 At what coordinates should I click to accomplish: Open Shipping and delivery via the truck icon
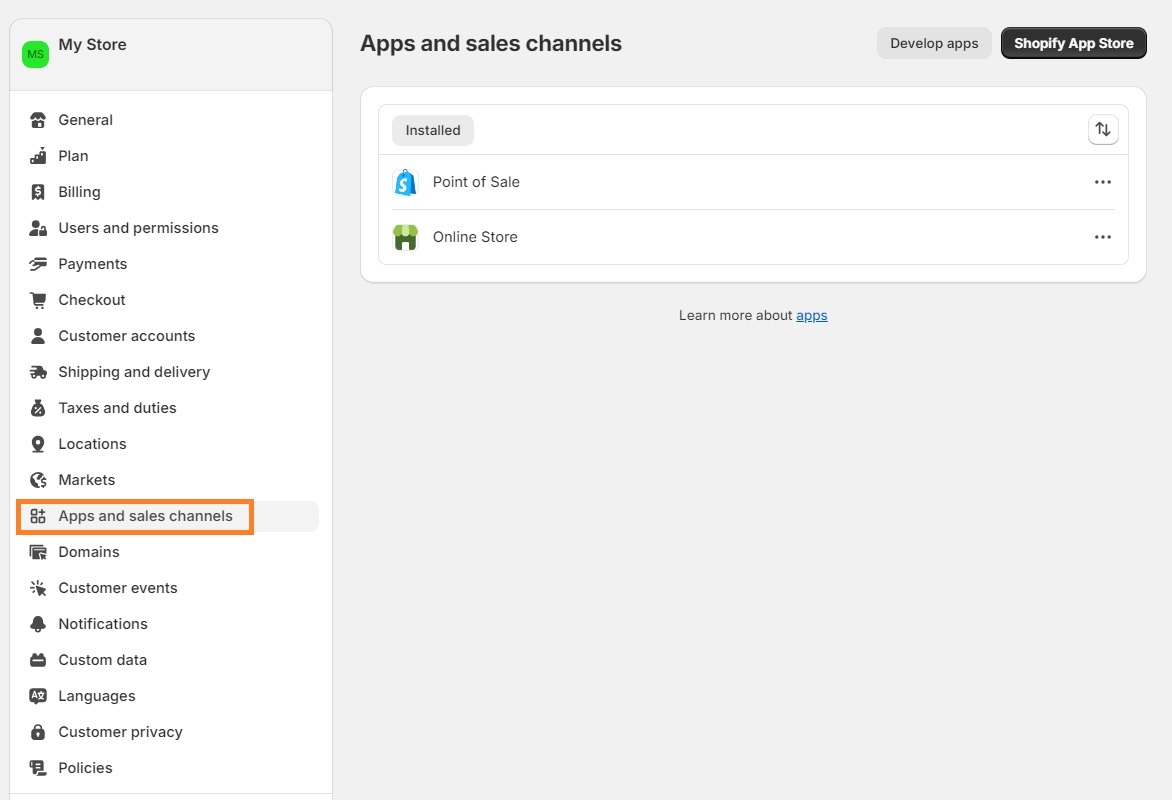[x=38, y=371]
